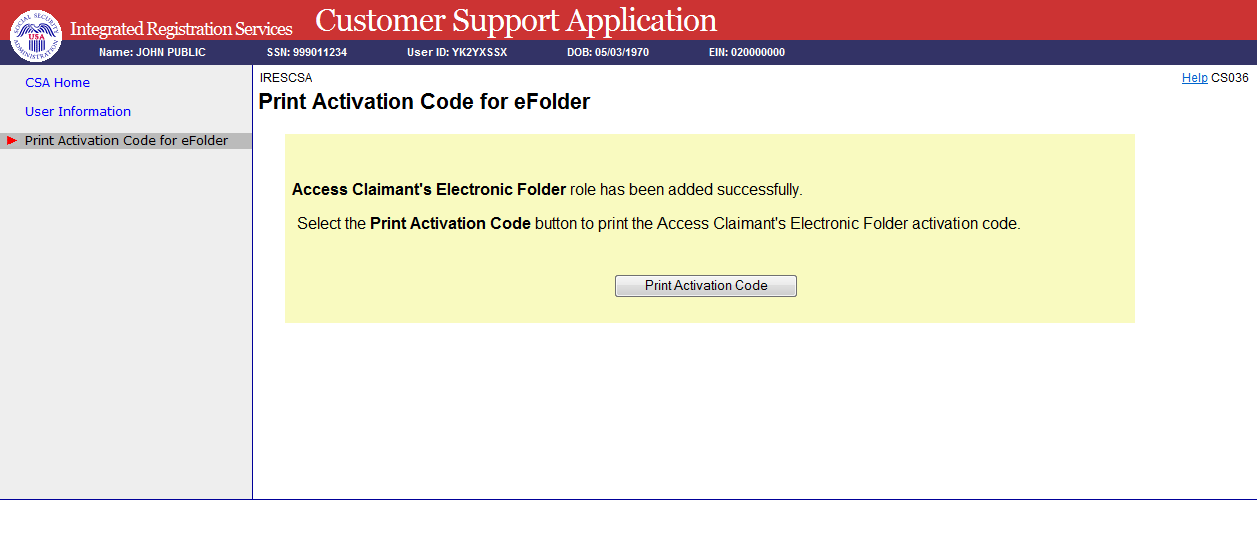Click the CS036 screen code
Screen dimensions: 1257x536
click(x=1230, y=78)
